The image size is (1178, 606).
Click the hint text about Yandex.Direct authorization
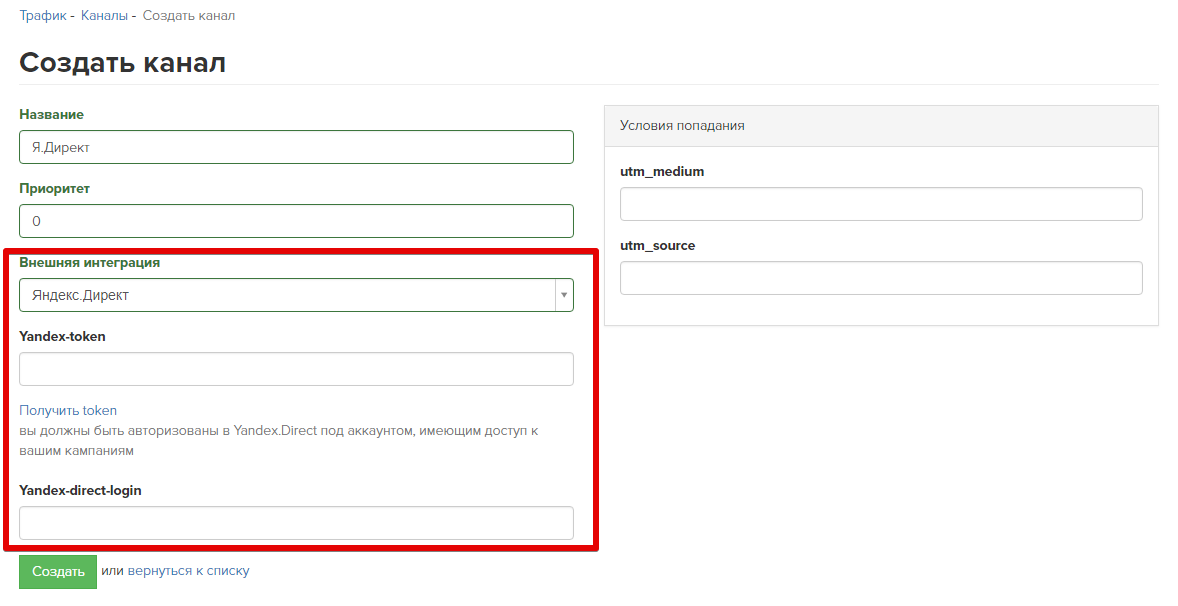[279, 441]
